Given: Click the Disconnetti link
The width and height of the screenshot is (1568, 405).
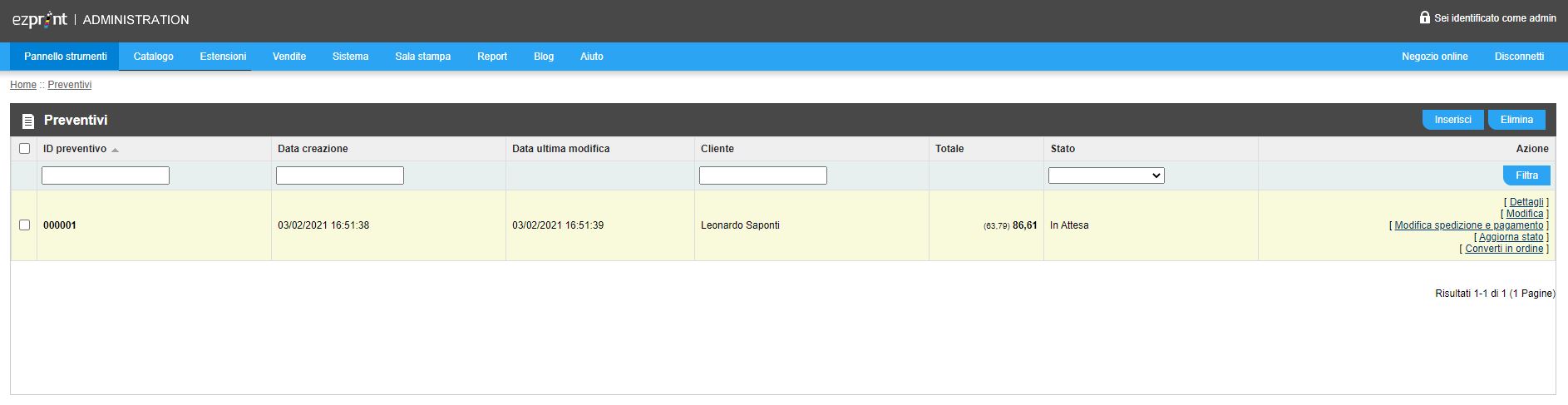Looking at the screenshot, I should coord(1519,57).
